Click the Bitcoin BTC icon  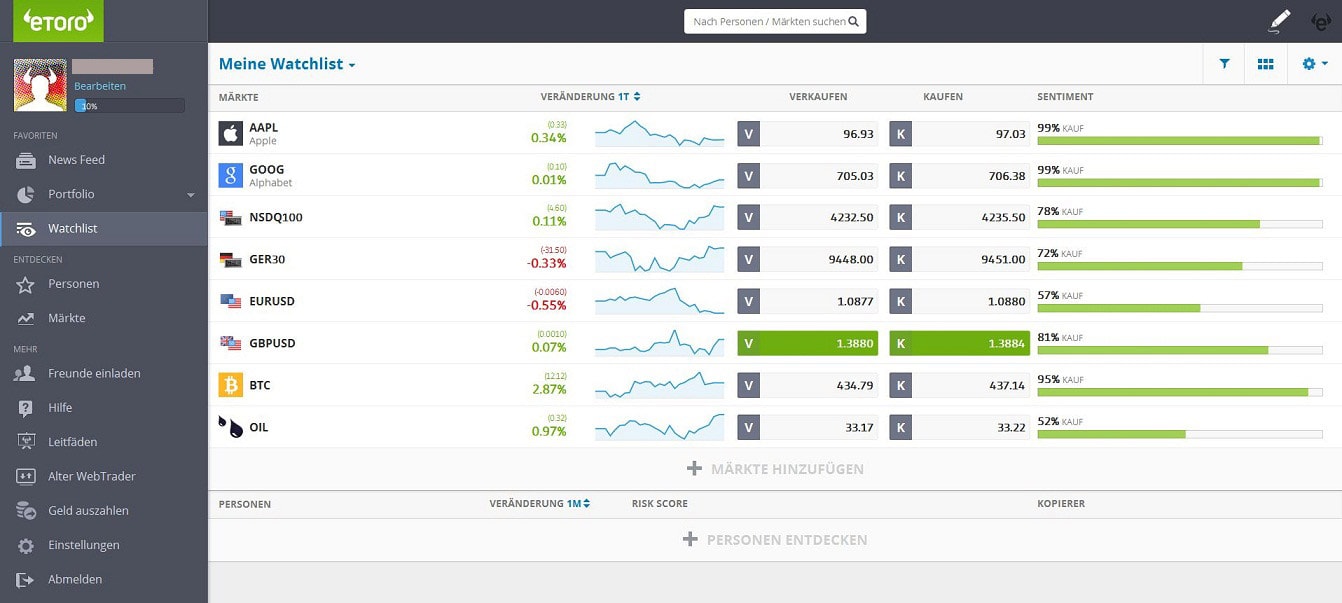[231, 385]
